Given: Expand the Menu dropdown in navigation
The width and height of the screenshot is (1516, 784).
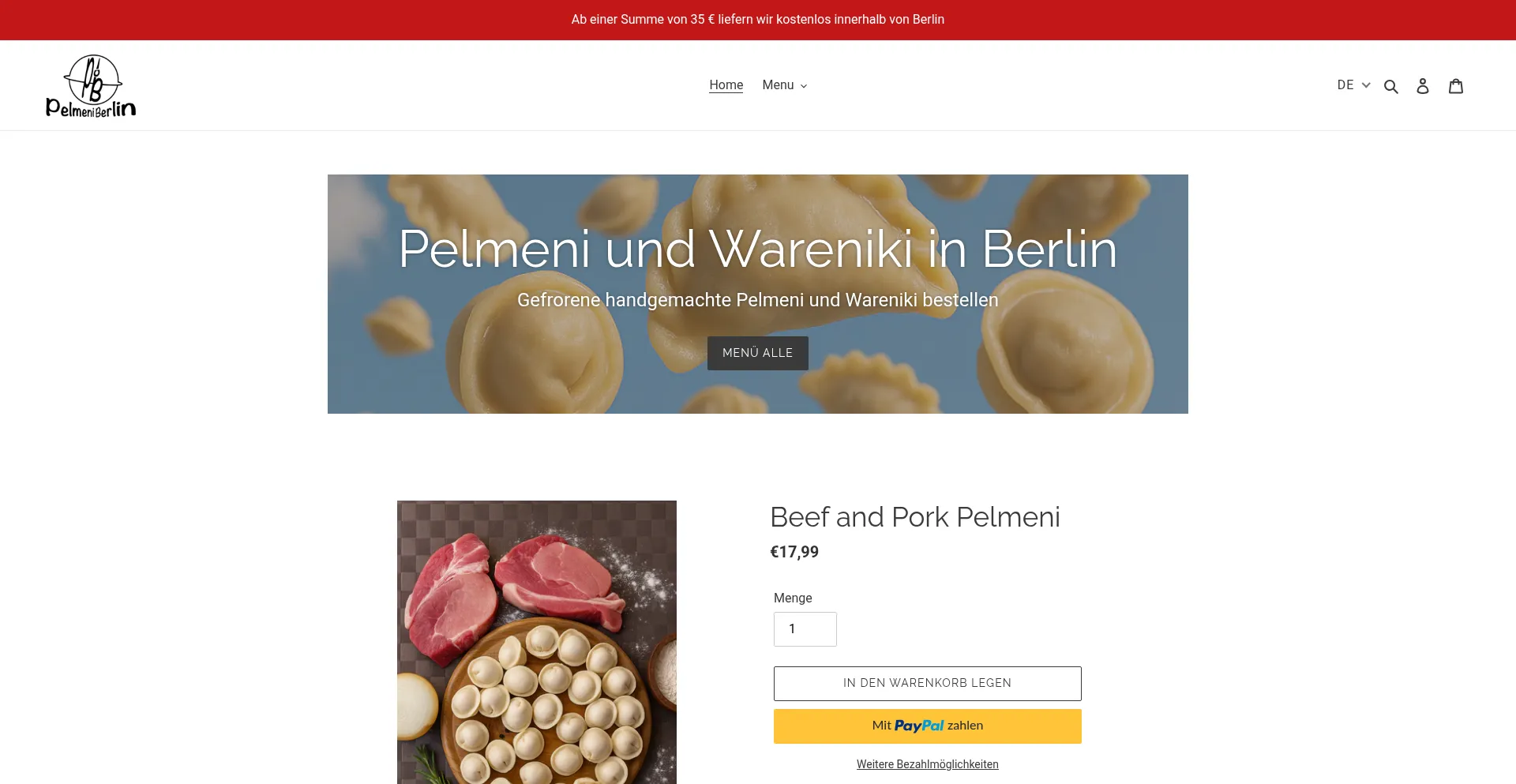Looking at the screenshot, I should (785, 85).
